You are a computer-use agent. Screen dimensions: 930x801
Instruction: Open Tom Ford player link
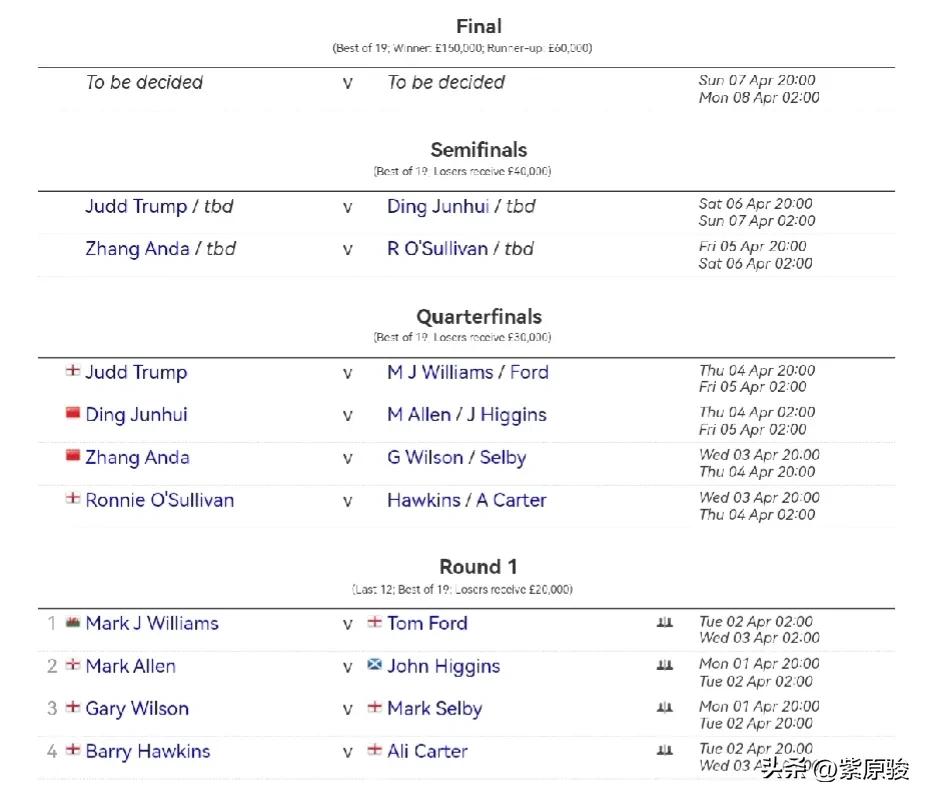coord(427,623)
